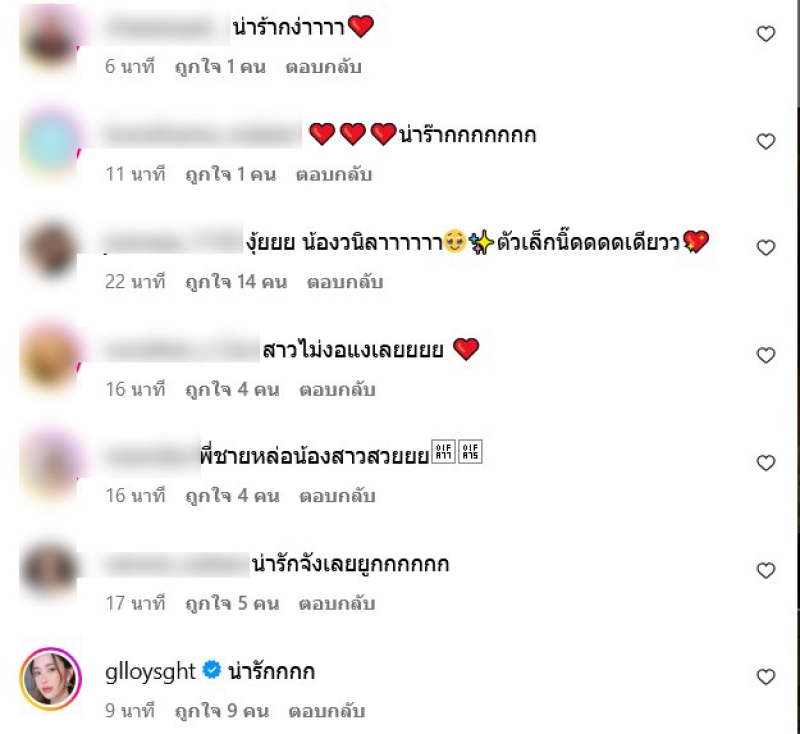Screen dimensions: 800x734
Task: Like the 6 นาที comment with heart icon
Action: [765, 34]
